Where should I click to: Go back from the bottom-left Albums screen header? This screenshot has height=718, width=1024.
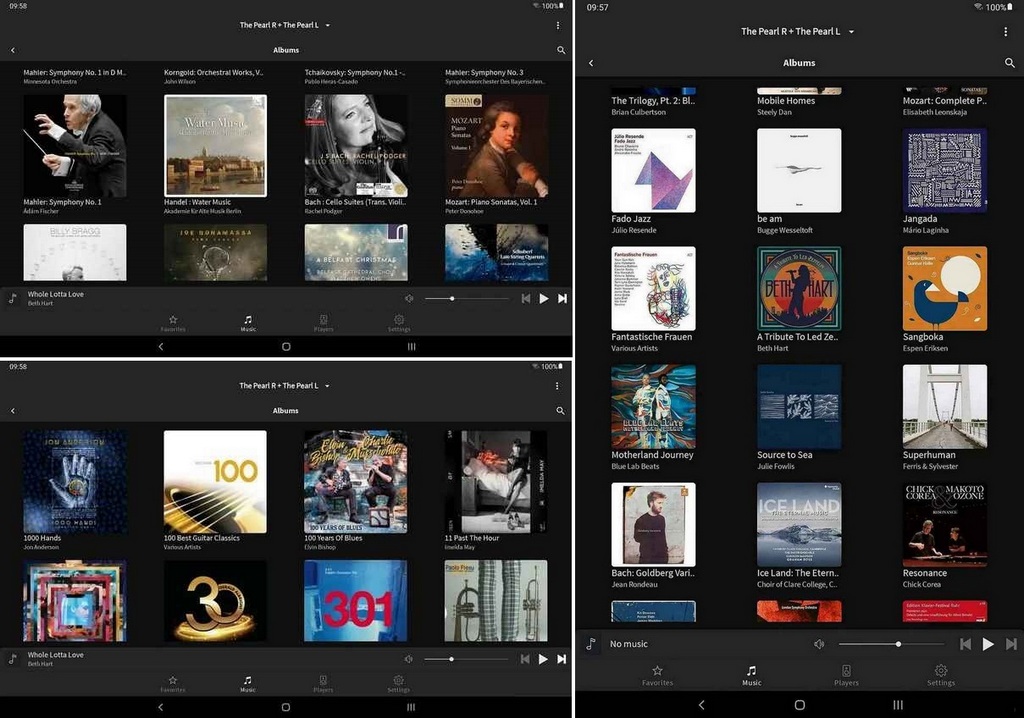[13, 411]
